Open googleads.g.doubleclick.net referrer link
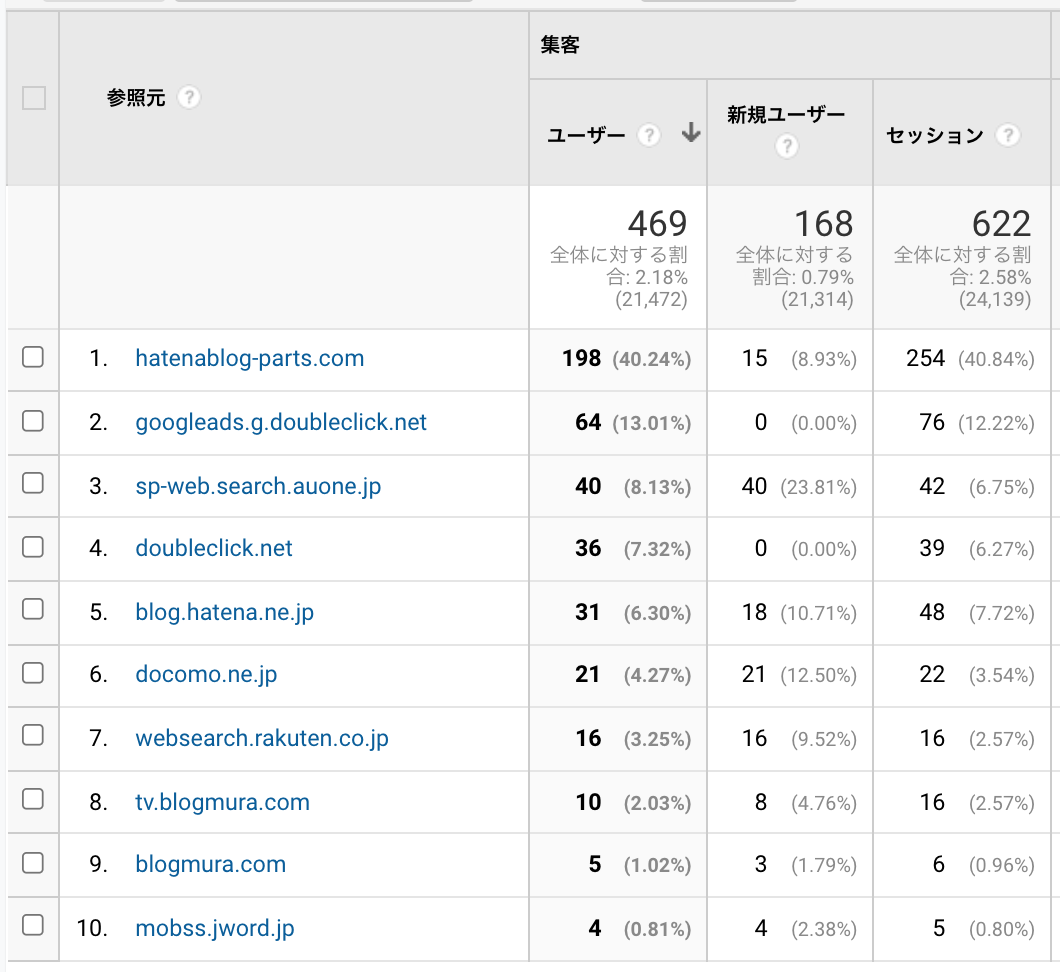 point(281,422)
